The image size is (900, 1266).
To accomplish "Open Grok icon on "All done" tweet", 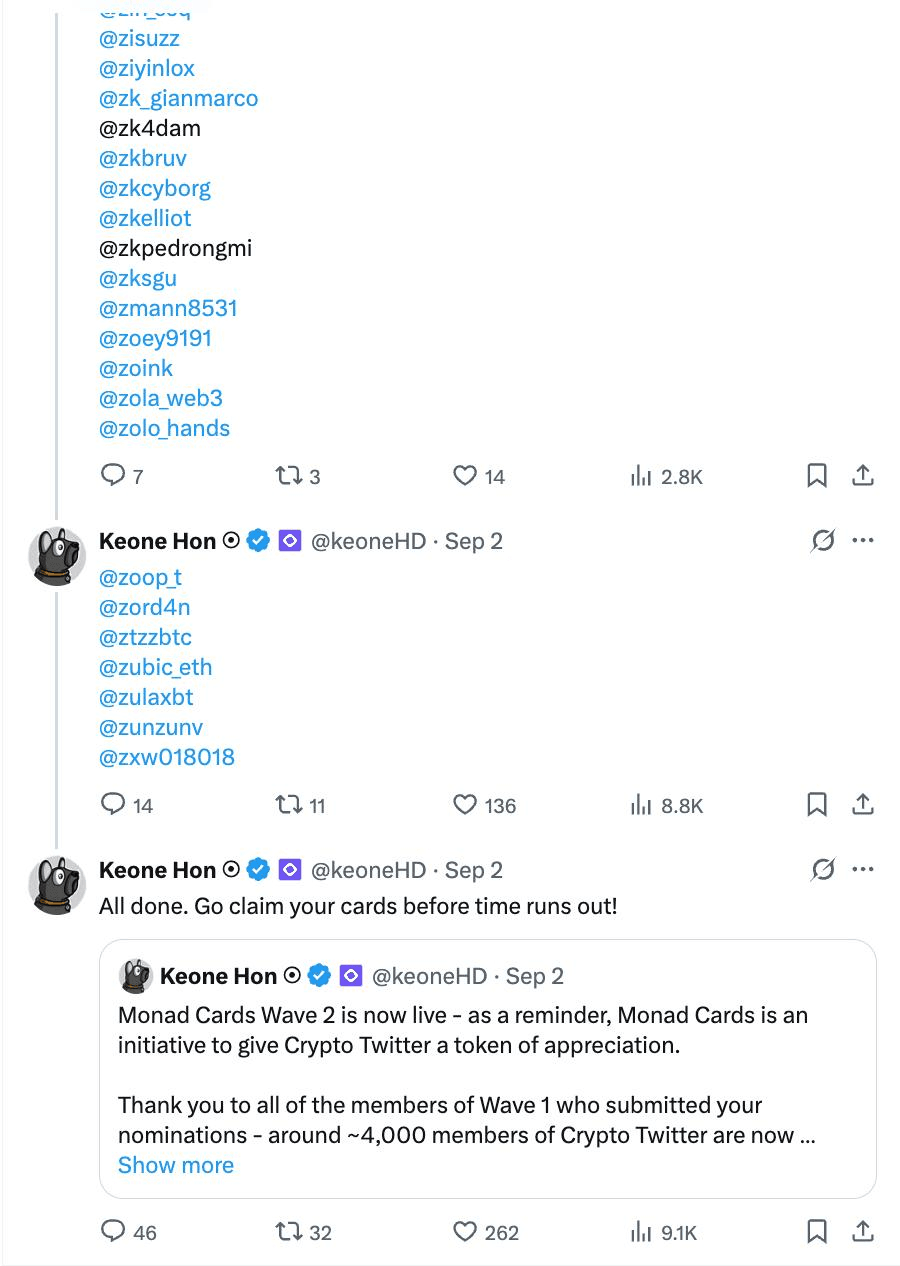I will (823, 870).
